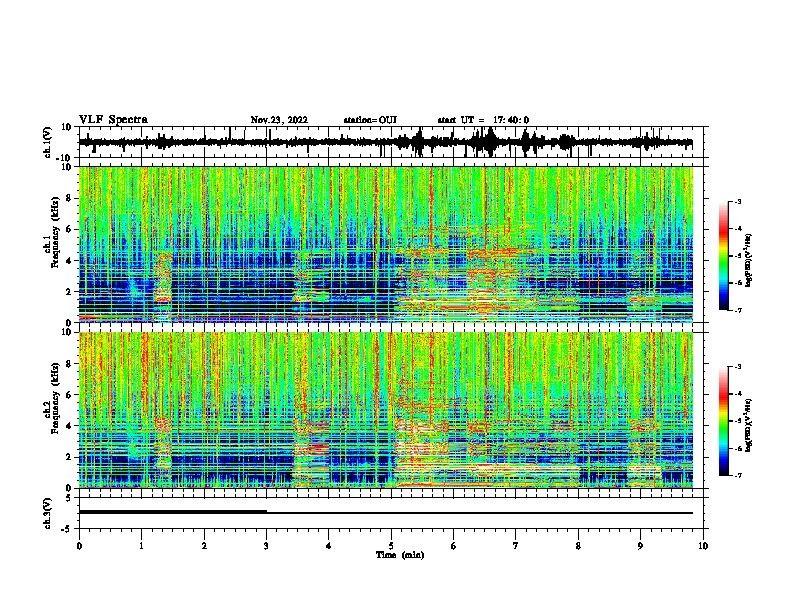Image resolution: width=792 pixels, height=612 pixels.
Task: Click the 'start UT = 17:40:0' label
Action: click(483, 120)
